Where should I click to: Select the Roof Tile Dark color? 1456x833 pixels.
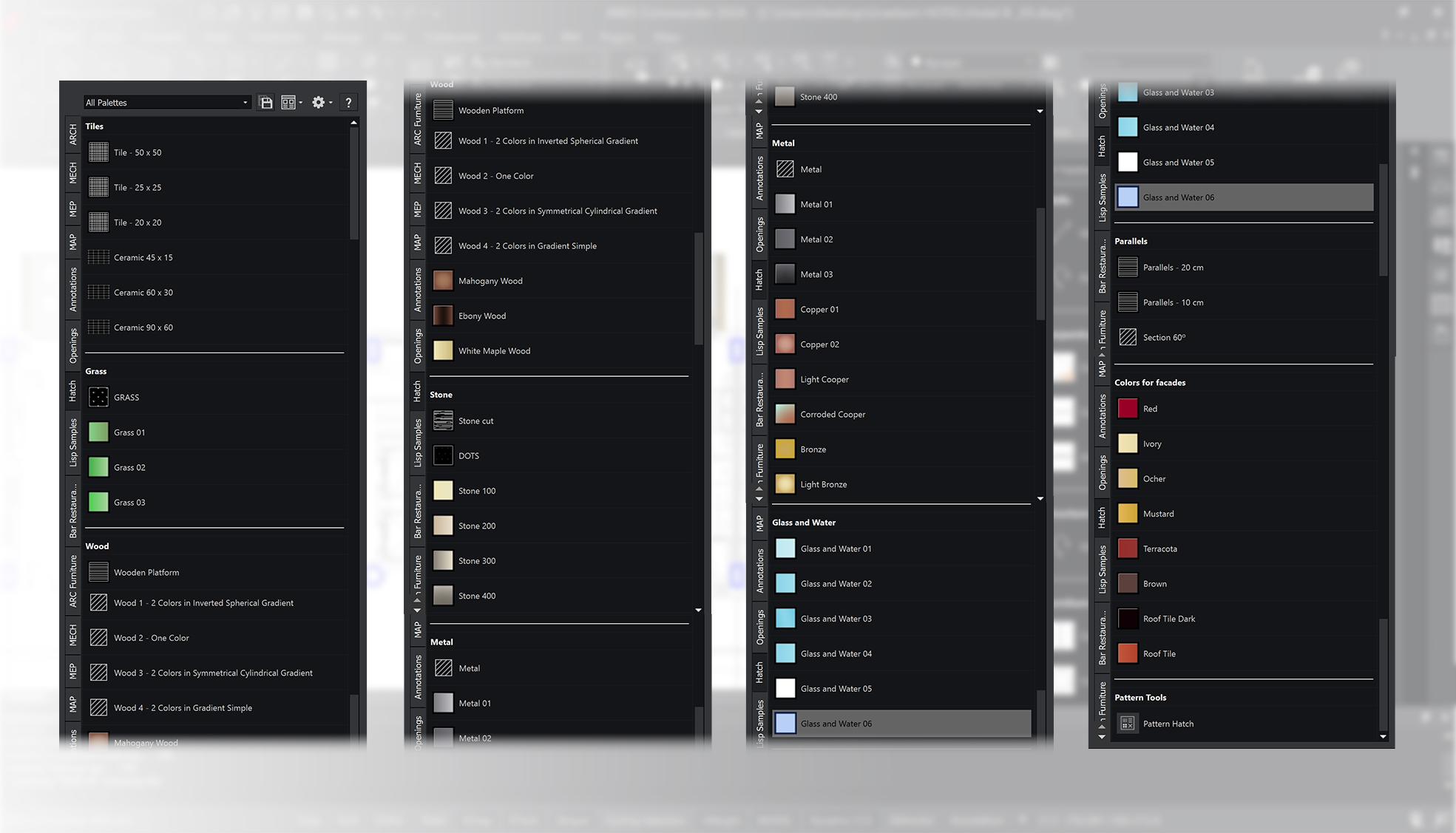[x=1245, y=619]
